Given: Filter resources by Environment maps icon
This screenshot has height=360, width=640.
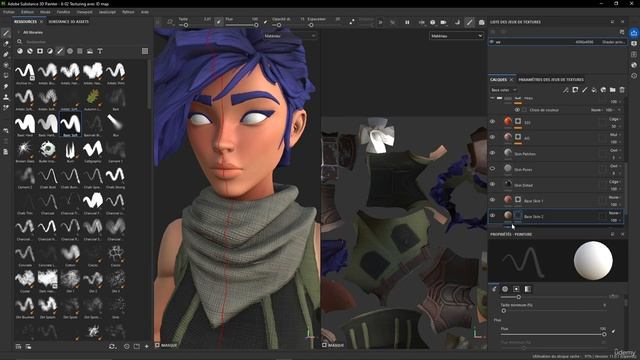Looking at the screenshot, I should point(90,51).
